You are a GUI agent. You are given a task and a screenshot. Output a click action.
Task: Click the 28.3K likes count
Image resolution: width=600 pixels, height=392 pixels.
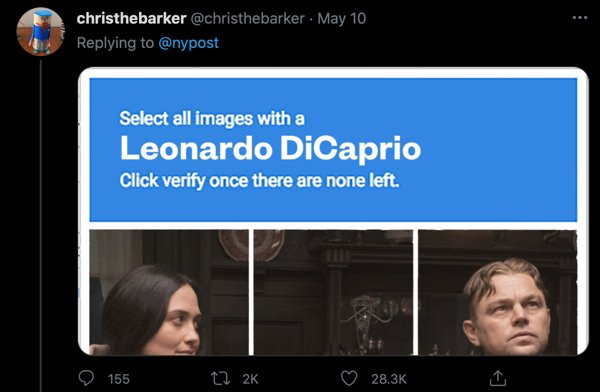coord(389,379)
